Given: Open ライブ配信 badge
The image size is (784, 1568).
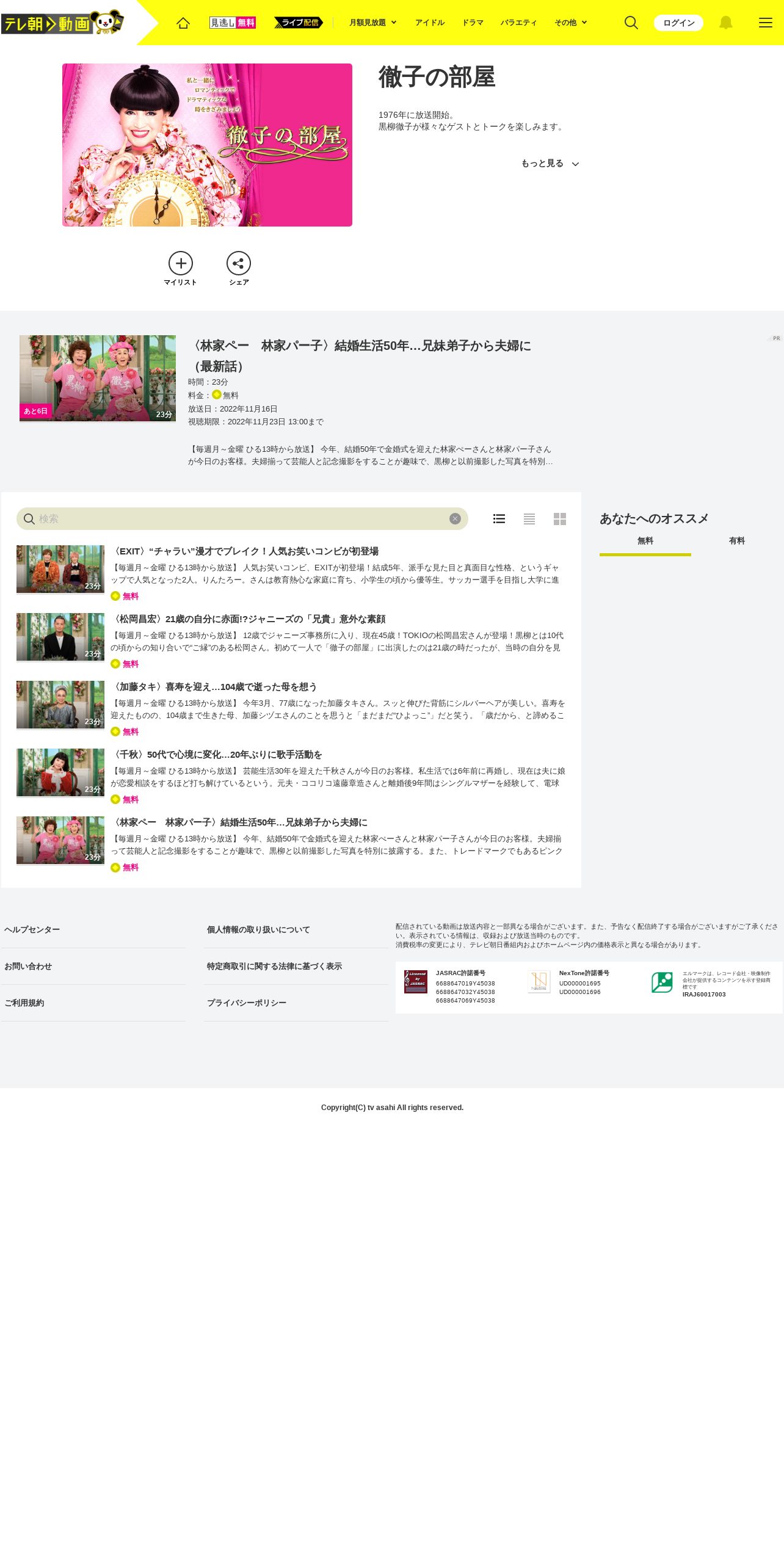Looking at the screenshot, I should pos(299,23).
